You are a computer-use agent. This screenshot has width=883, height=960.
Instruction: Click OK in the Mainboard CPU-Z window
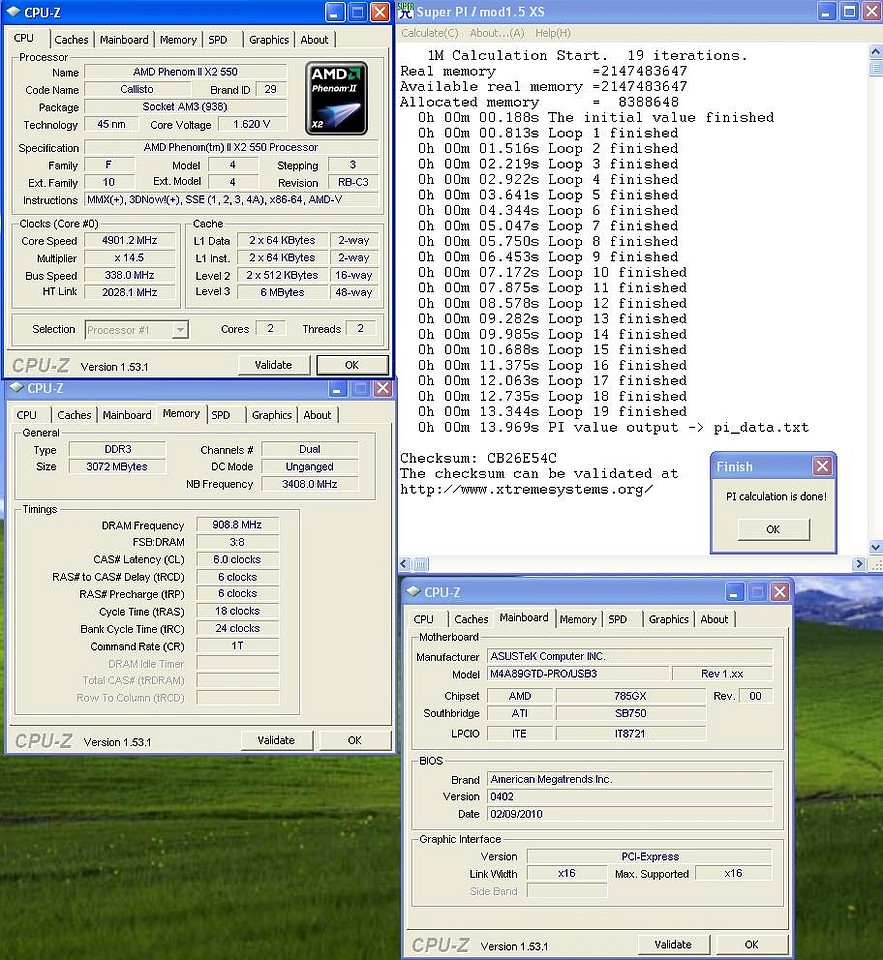751,944
